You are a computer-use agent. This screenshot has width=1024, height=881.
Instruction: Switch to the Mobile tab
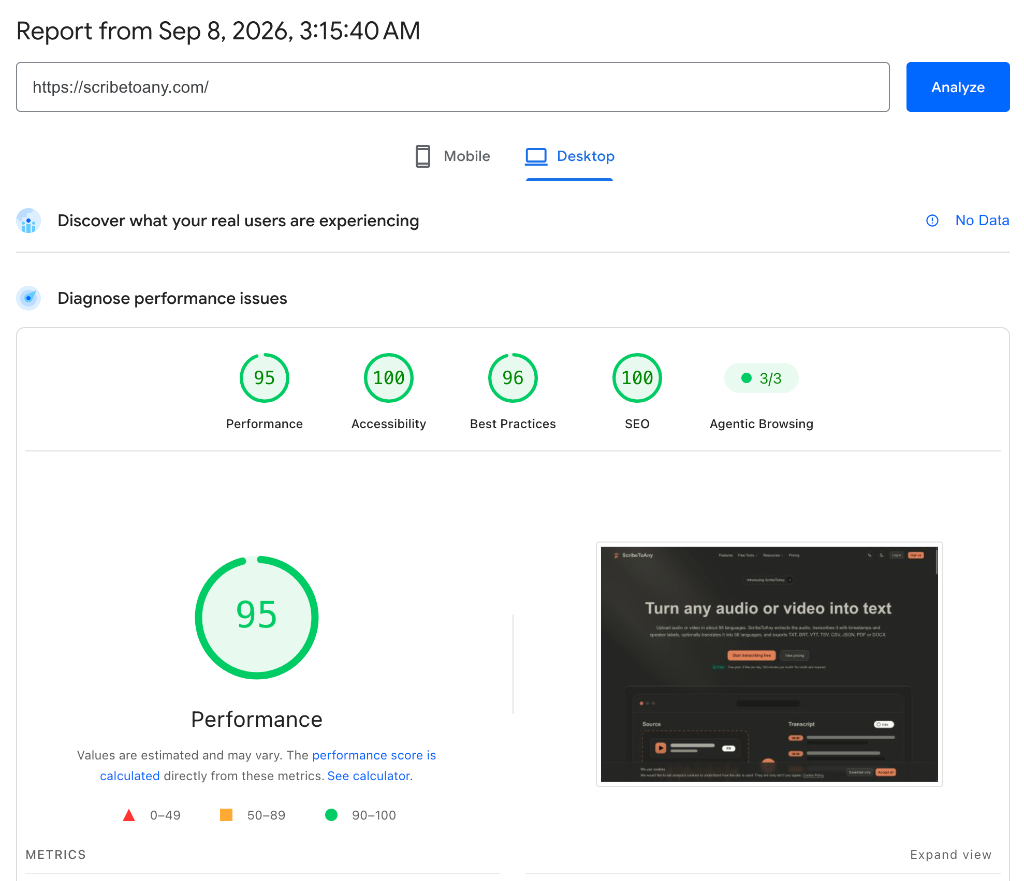[453, 156]
